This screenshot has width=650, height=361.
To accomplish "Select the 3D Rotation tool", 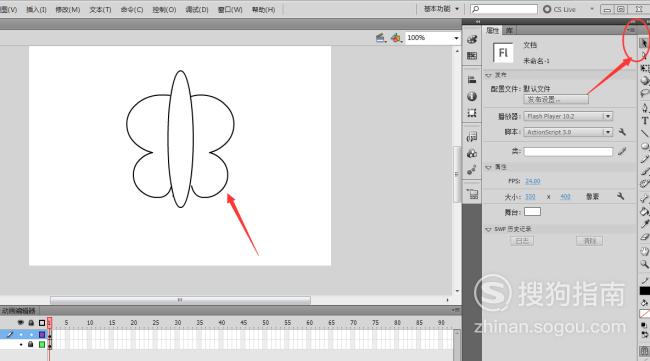I will [x=645, y=80].
